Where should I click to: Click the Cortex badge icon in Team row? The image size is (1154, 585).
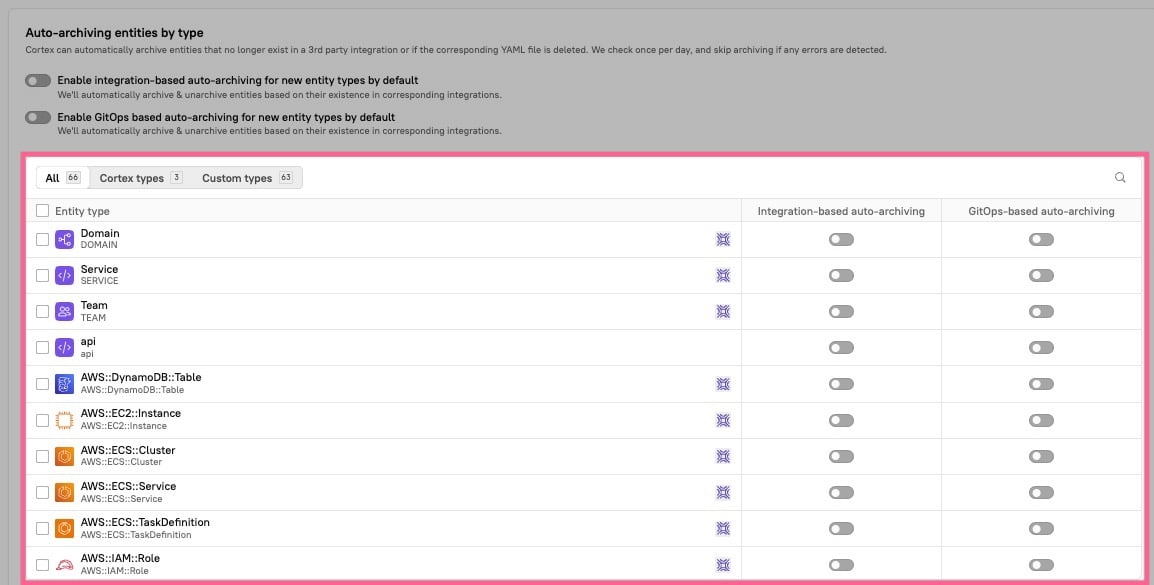click(x=723, y=311)
